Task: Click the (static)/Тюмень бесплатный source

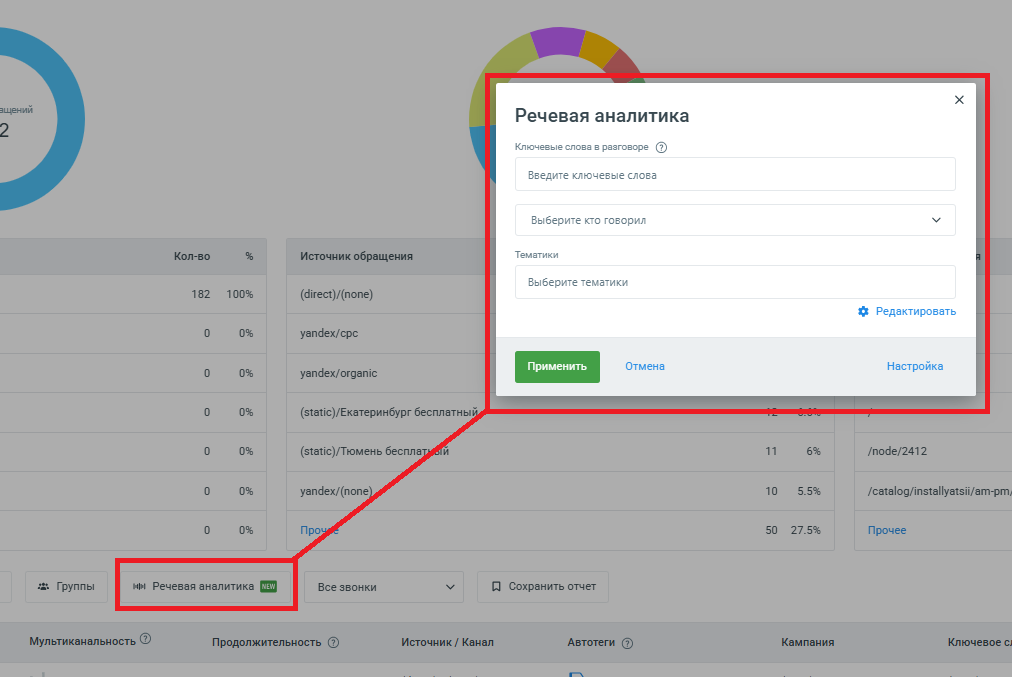Action: (374, 451)
